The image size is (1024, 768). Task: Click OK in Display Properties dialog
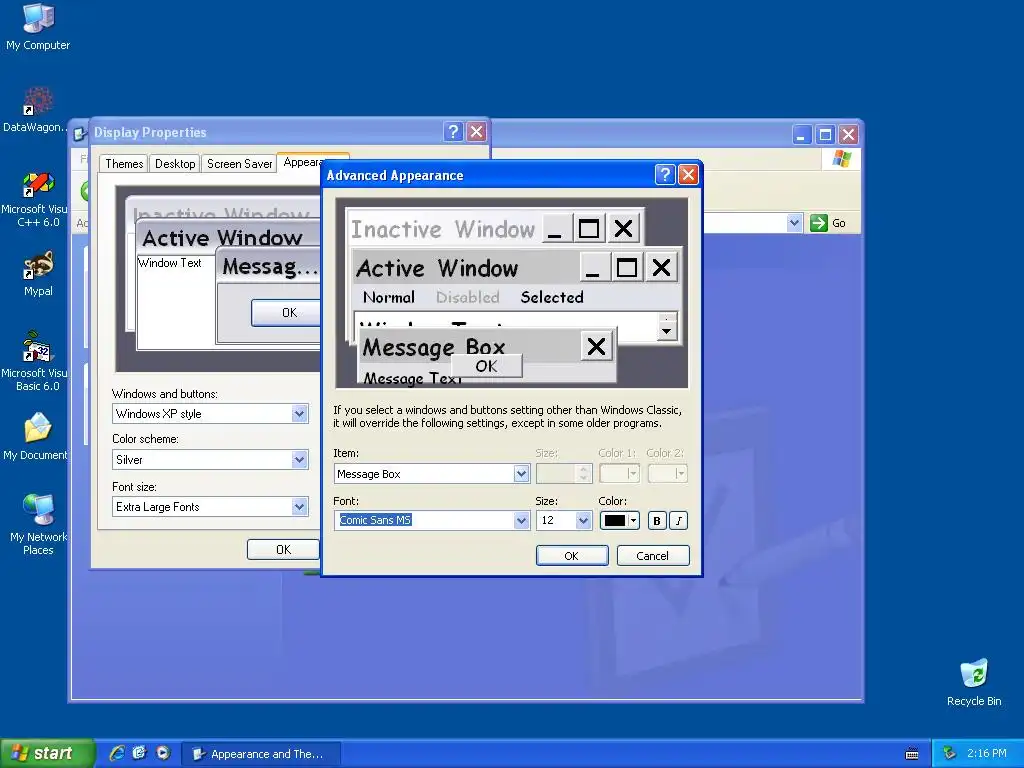283,549
